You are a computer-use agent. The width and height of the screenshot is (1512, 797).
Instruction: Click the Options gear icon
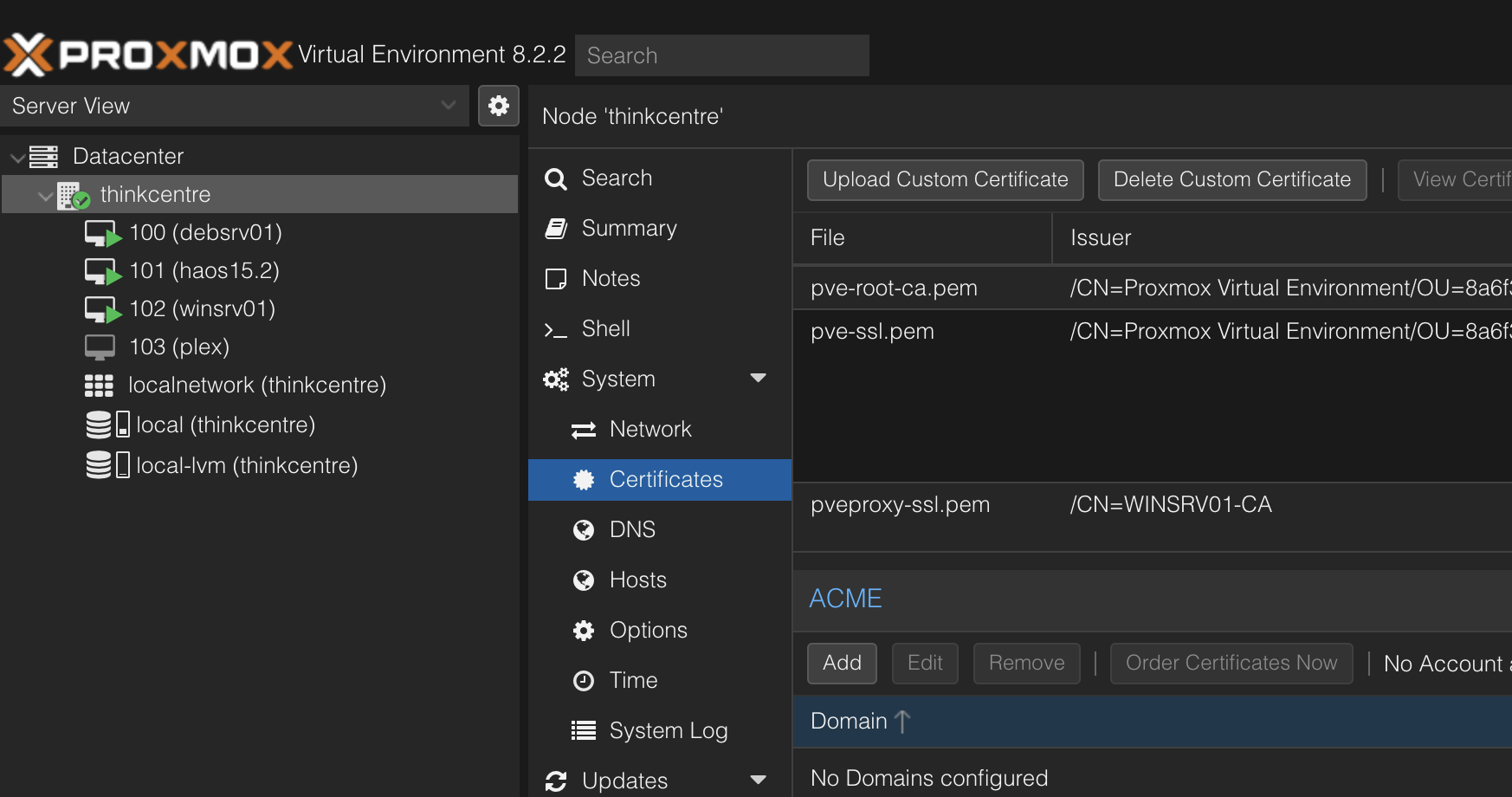coord(584,631)
